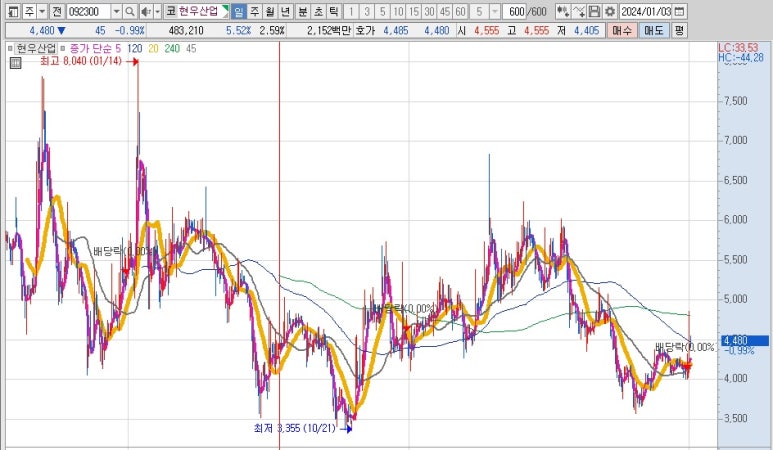Toggle the small square before 종가 단순 legend
This screenshot has width=773, height=450.
coord(64,48)
